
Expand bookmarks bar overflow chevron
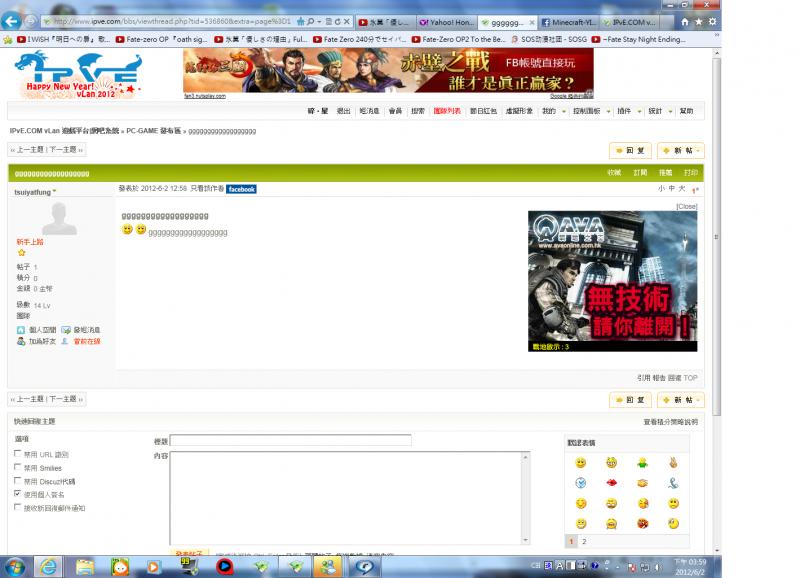click(x=716, y=35)
